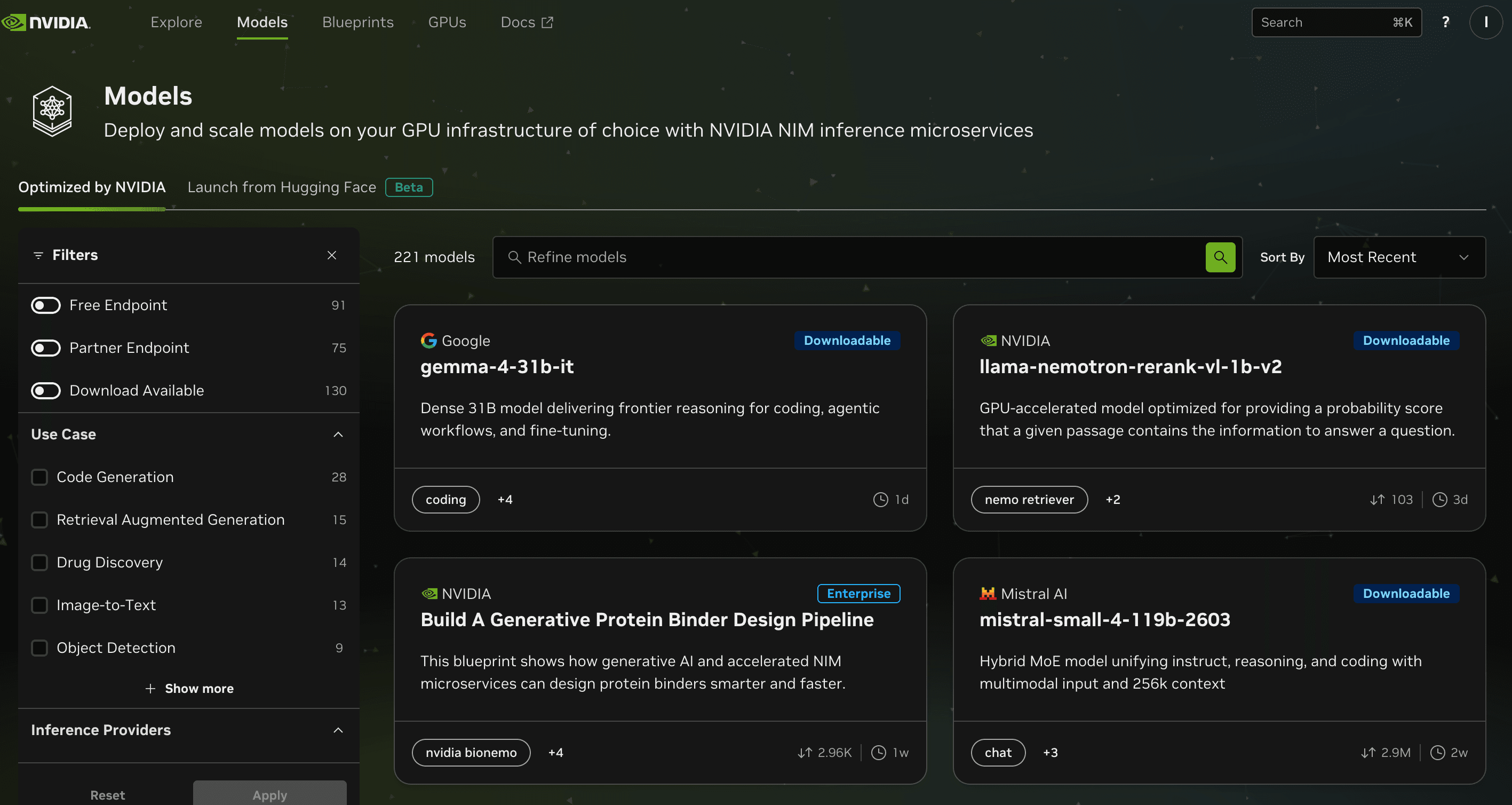
Task: Close the Filters panel with X
Action: click(x=332, y=255)
